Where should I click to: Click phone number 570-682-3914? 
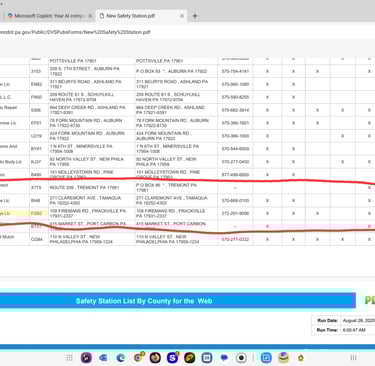pos(235,110)
